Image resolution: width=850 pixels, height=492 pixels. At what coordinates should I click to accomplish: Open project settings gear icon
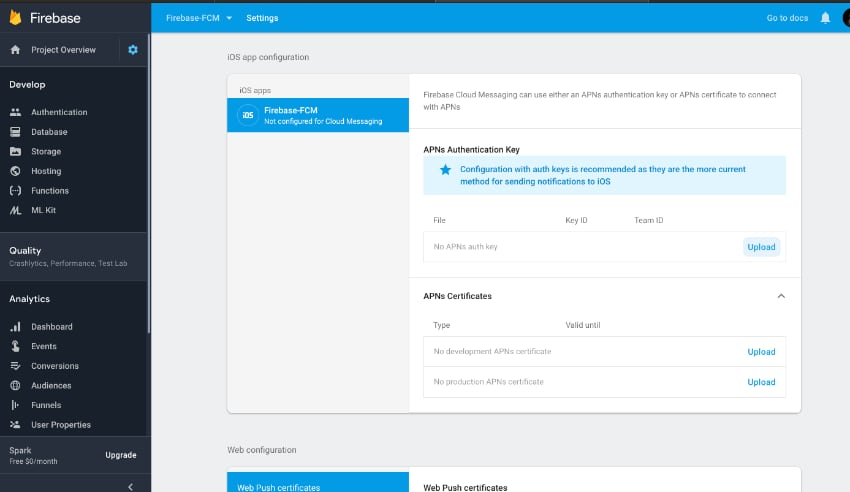click(x=133, y=50)
